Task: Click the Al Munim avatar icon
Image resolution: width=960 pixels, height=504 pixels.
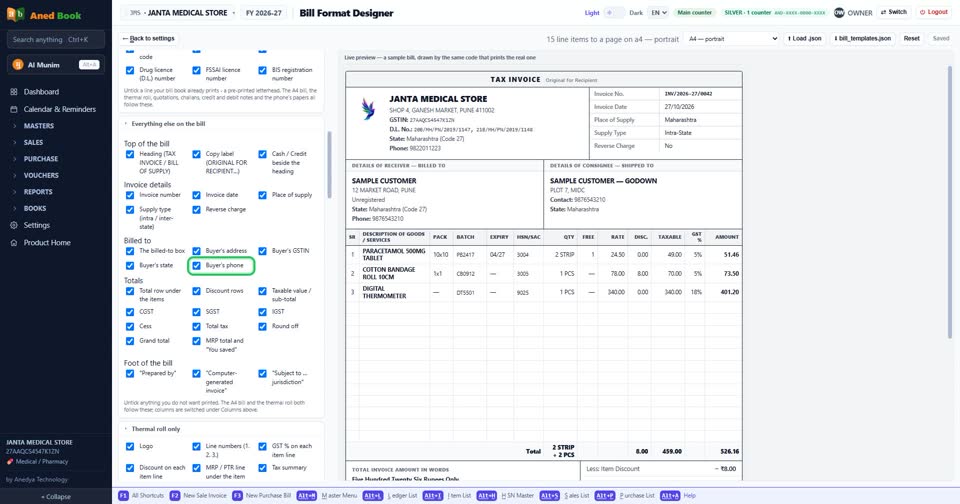Action: pyautogui.click(x=18, y=64)
